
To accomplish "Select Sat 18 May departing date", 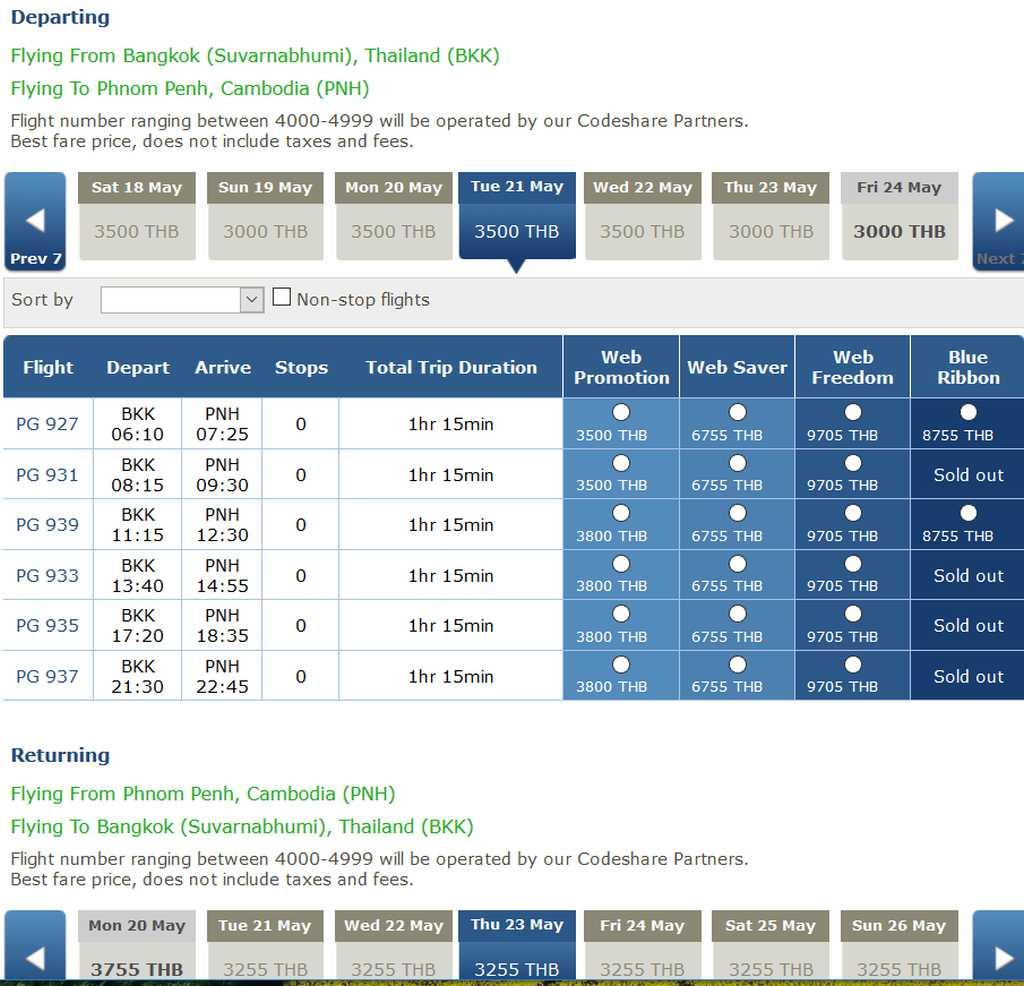I will [x=136, y=216].
